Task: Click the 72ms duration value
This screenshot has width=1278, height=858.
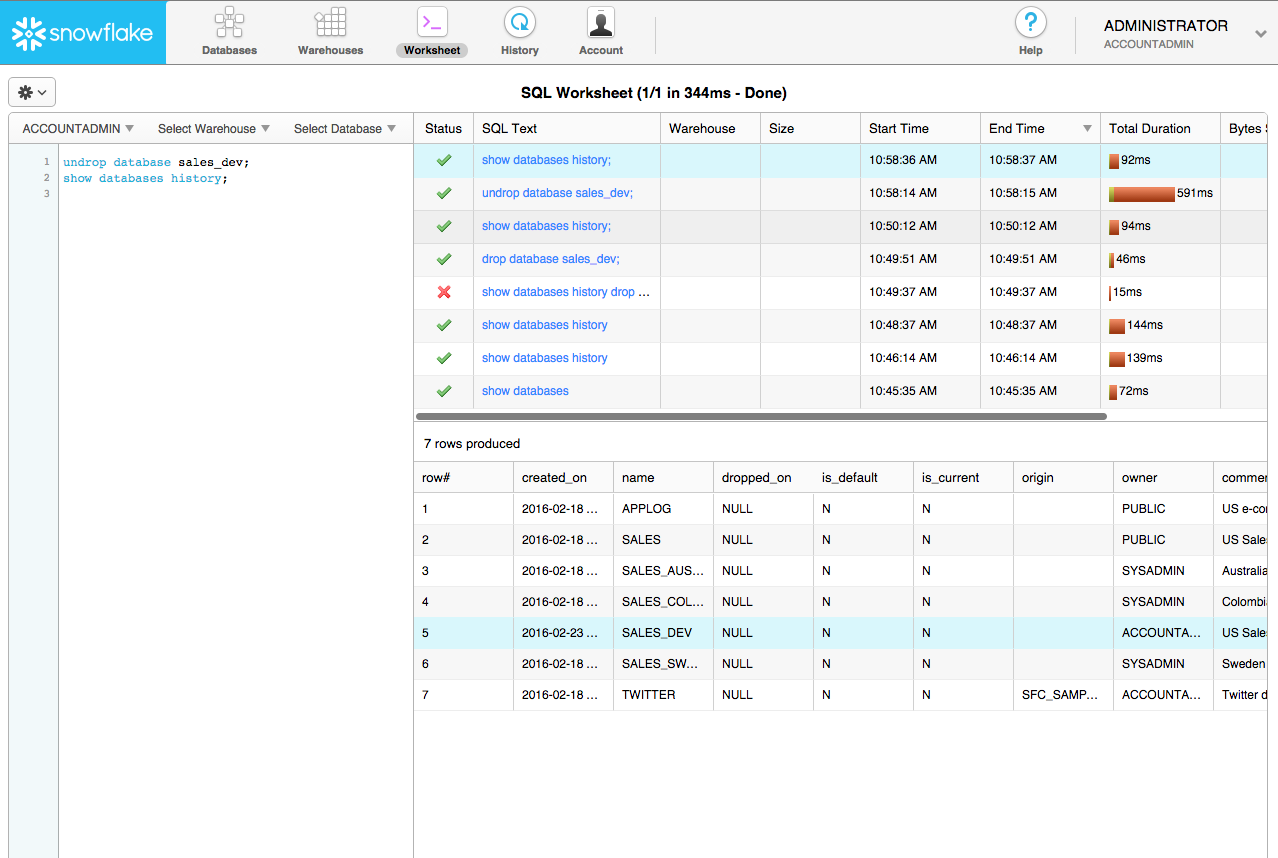Action: [x=1134, y=391]
